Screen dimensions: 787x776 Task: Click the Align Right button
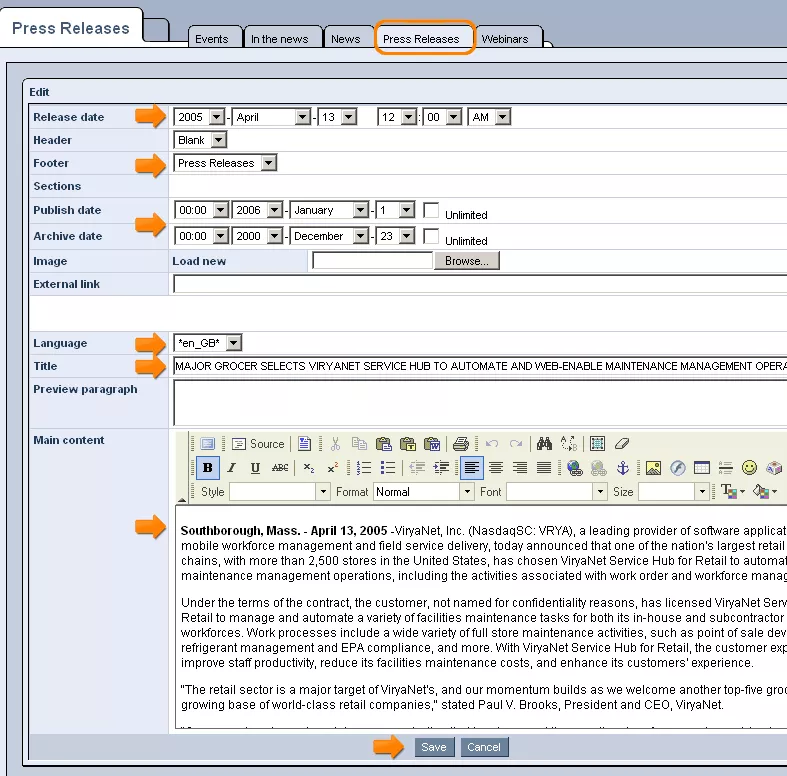coord(520,468)
